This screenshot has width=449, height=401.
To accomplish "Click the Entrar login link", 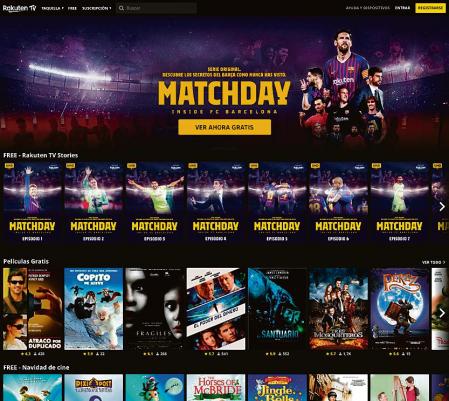I will point(402,8).
